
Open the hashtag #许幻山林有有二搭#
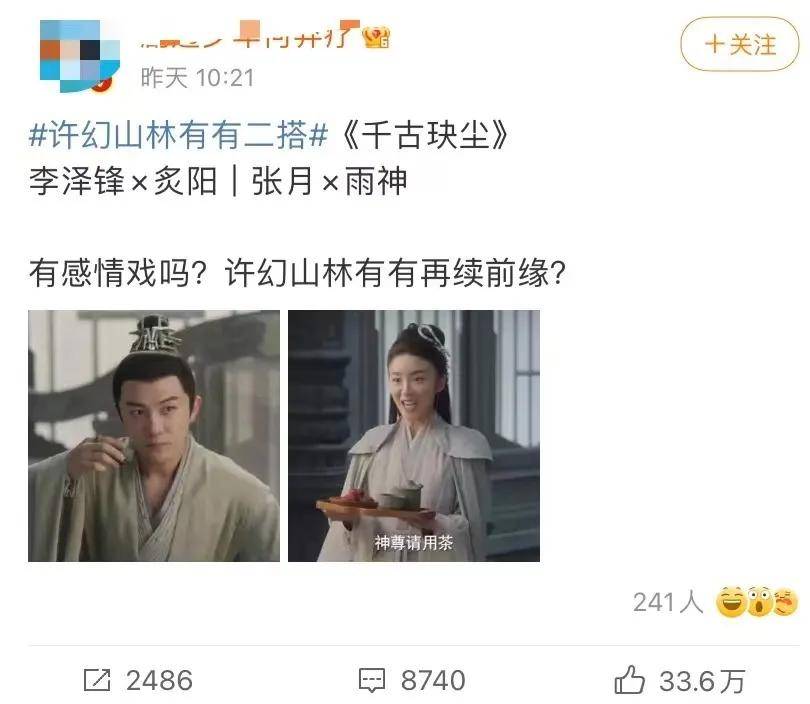click(x=179, y=135)
